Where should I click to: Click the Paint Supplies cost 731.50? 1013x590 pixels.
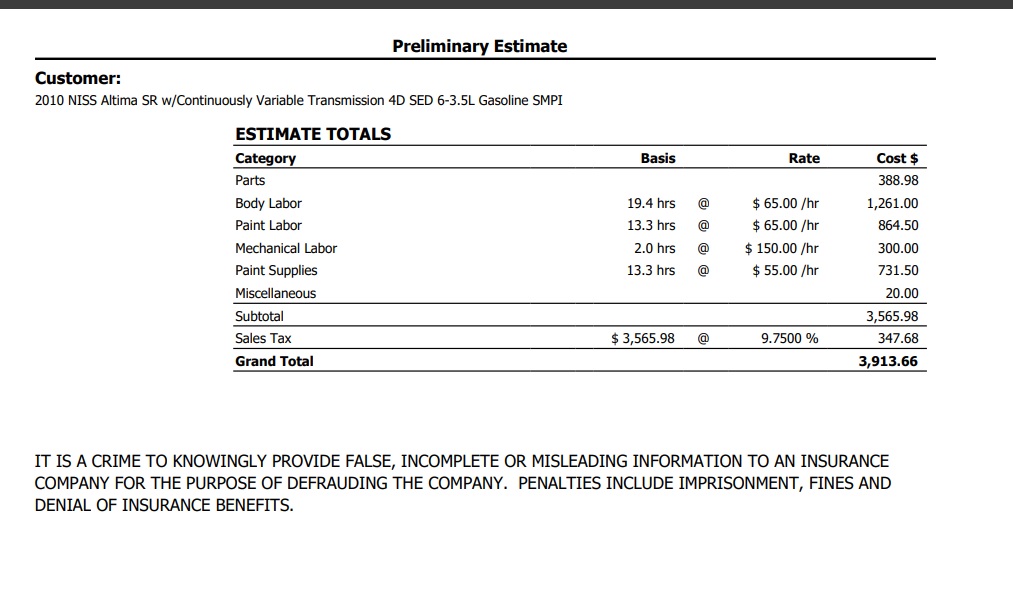tap(897, 271)
